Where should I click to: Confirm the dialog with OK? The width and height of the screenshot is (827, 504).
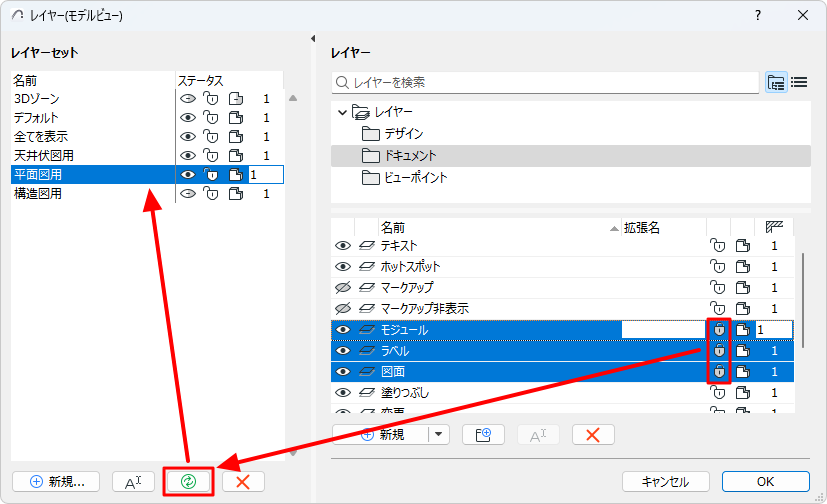(765, 481)
